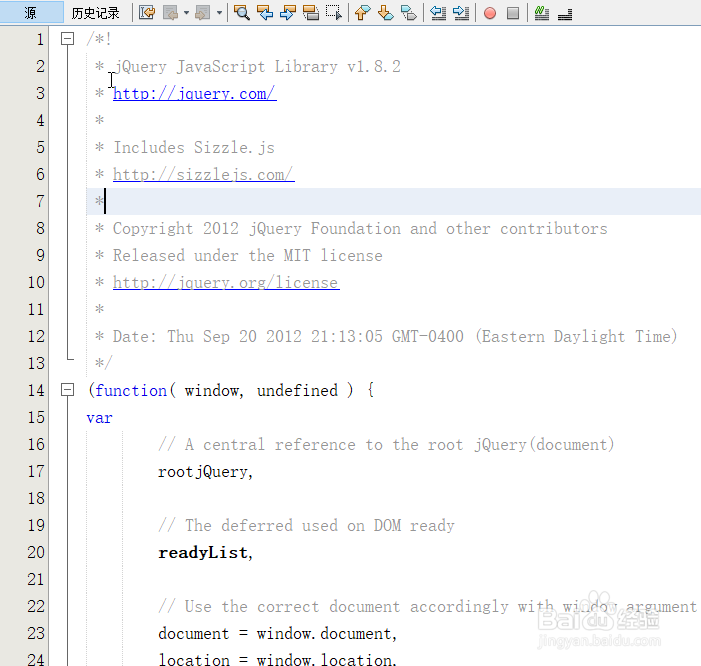Click line number 7 in the gutter
The width and height of the screenshot is (701, 666).
(x=40, y=201)
